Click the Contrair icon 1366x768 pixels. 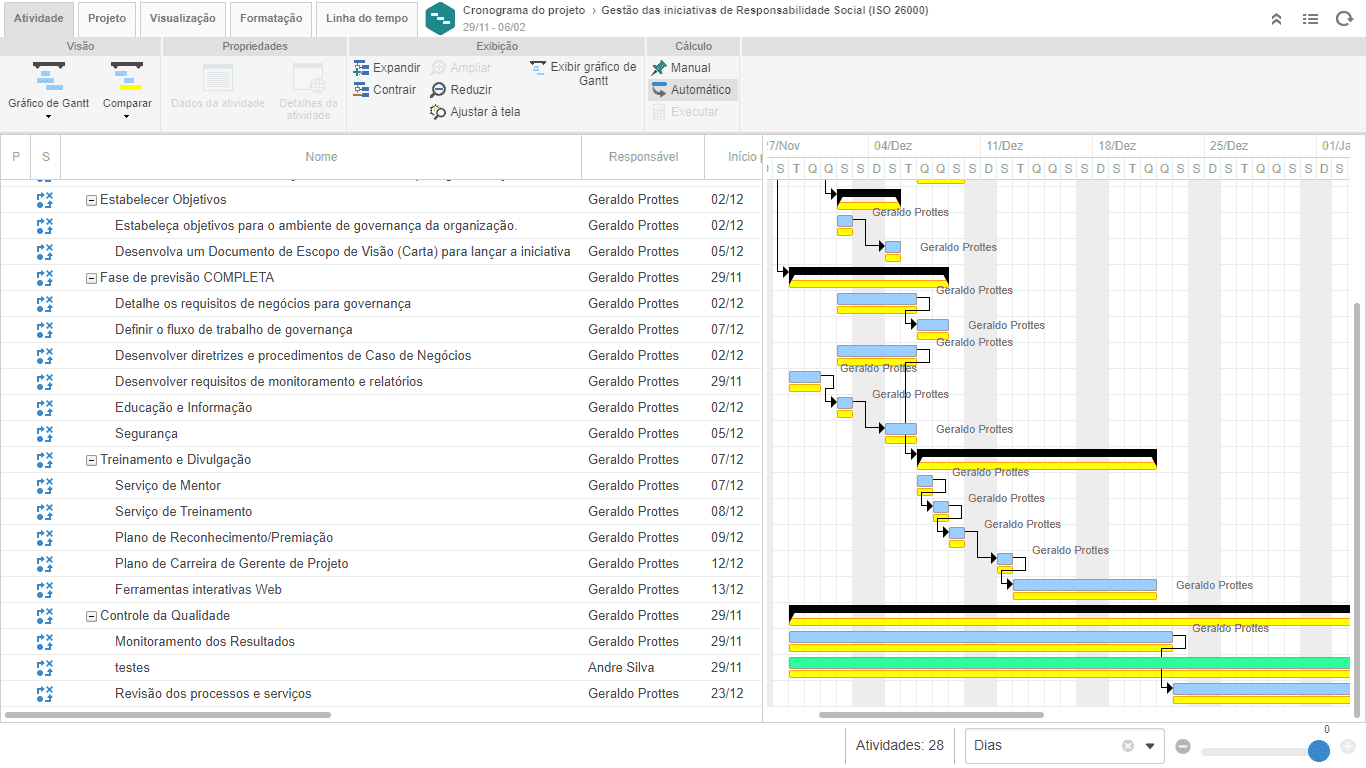[361, 90]
